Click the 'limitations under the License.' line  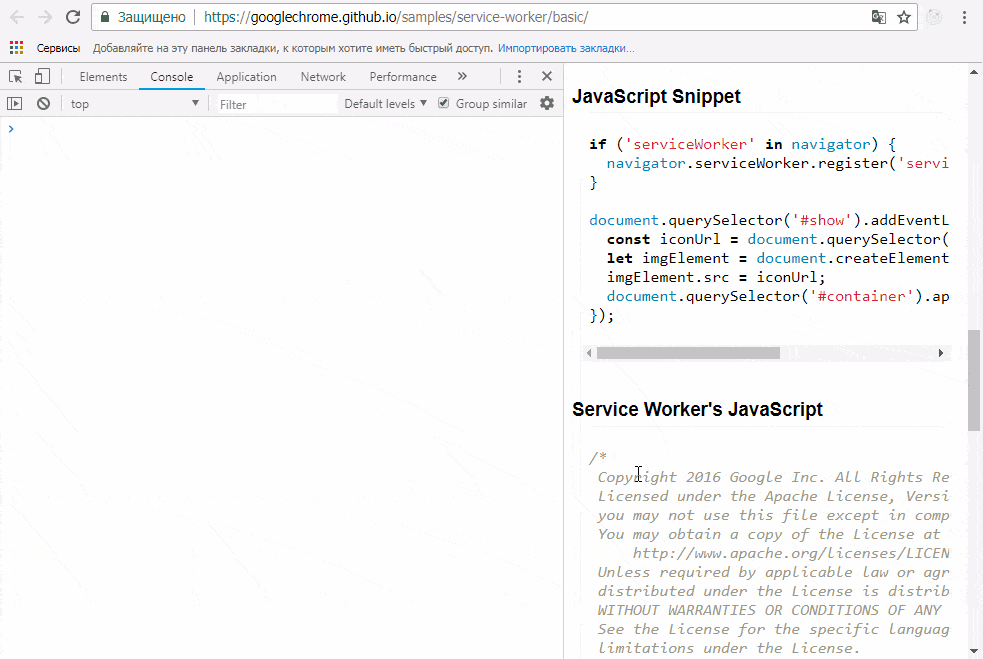[x=728, y=648]
